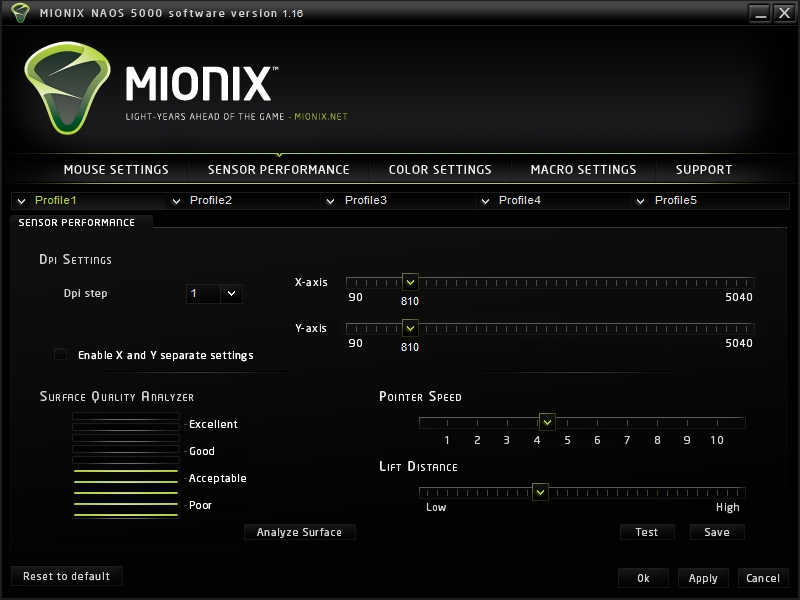Click the large Mionix logo emblem

(x=67, y=88)
